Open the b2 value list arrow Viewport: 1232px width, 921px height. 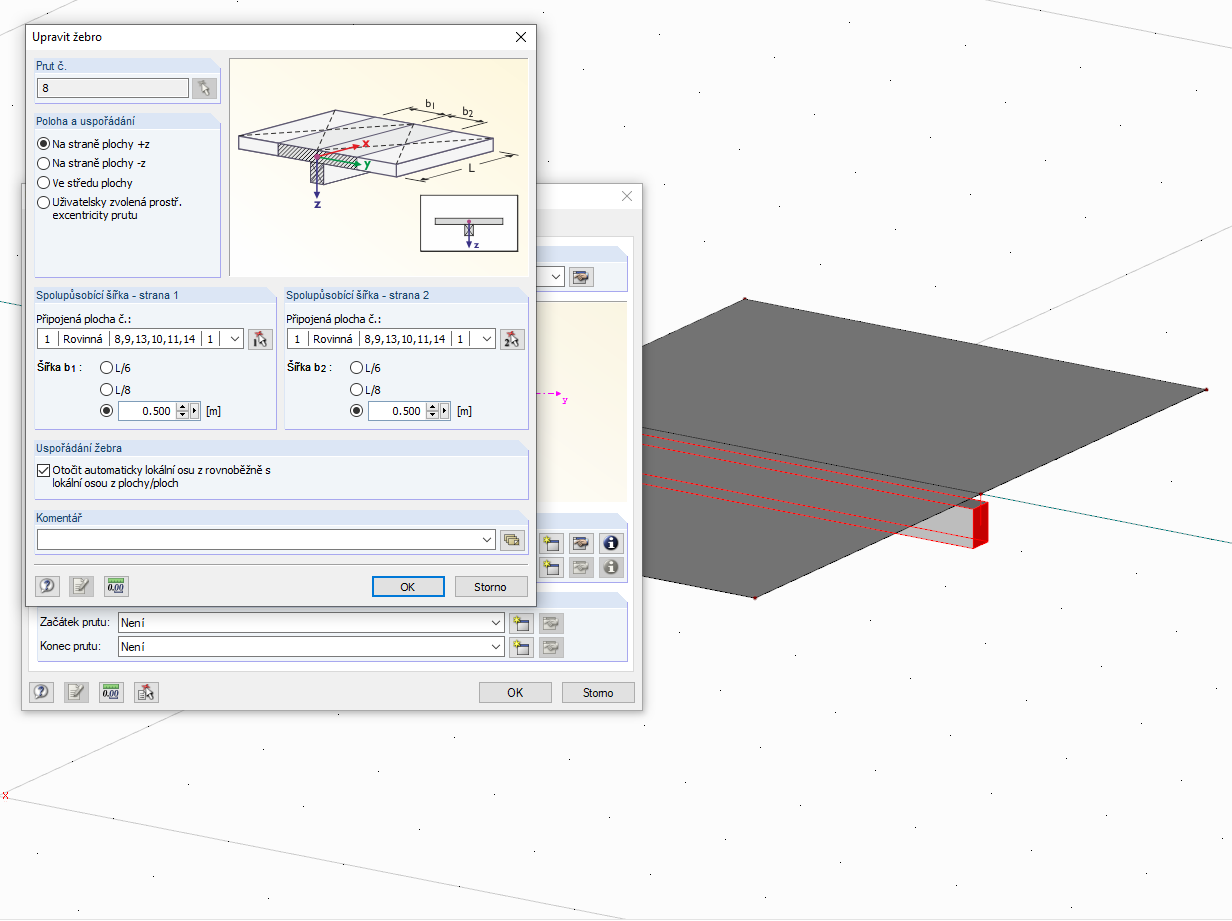(443, 411)
